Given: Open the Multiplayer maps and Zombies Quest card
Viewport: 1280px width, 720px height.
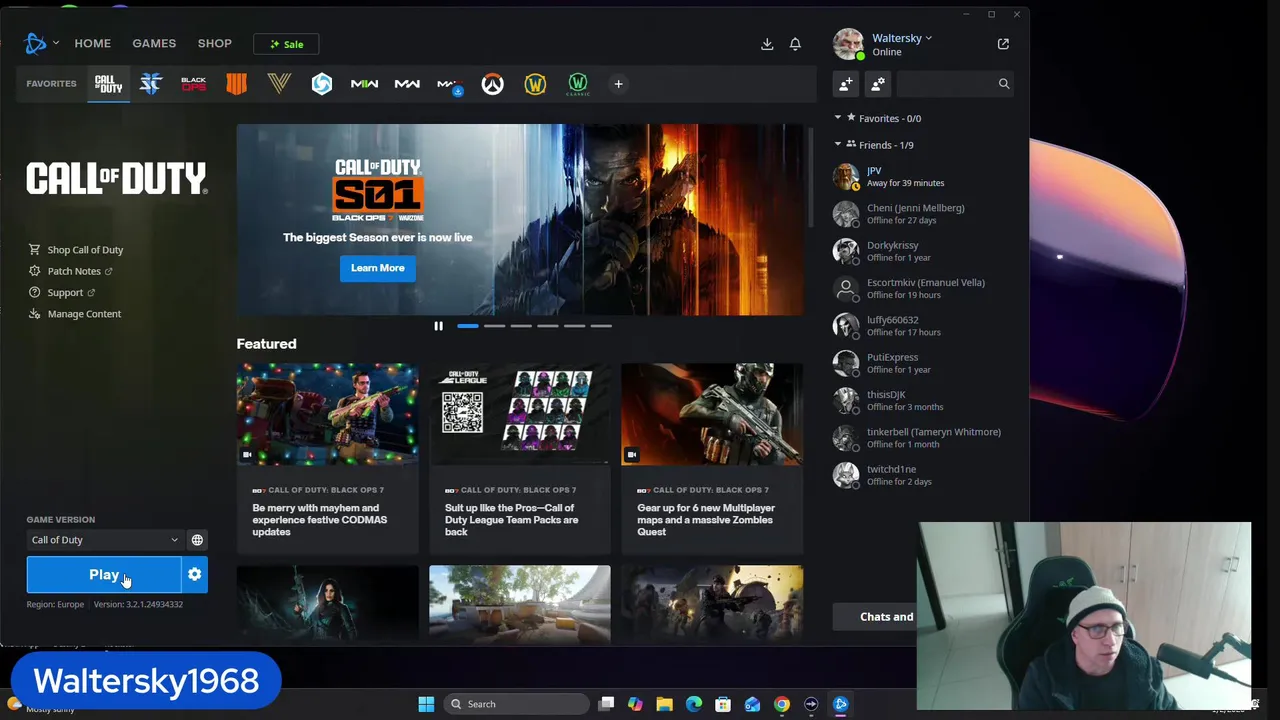Looking at the screenshot, I should point(712,458).
